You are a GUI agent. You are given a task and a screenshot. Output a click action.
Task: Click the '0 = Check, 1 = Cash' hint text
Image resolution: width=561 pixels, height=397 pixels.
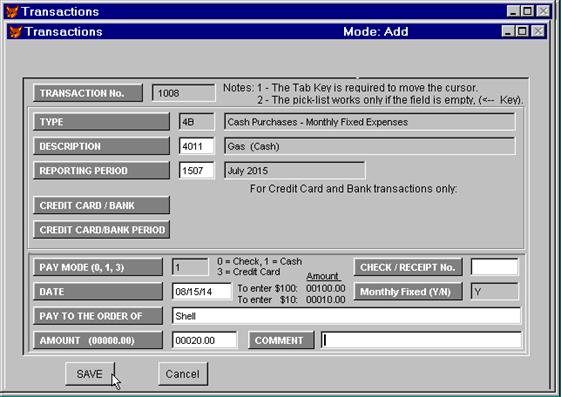[x=259, y=261]
